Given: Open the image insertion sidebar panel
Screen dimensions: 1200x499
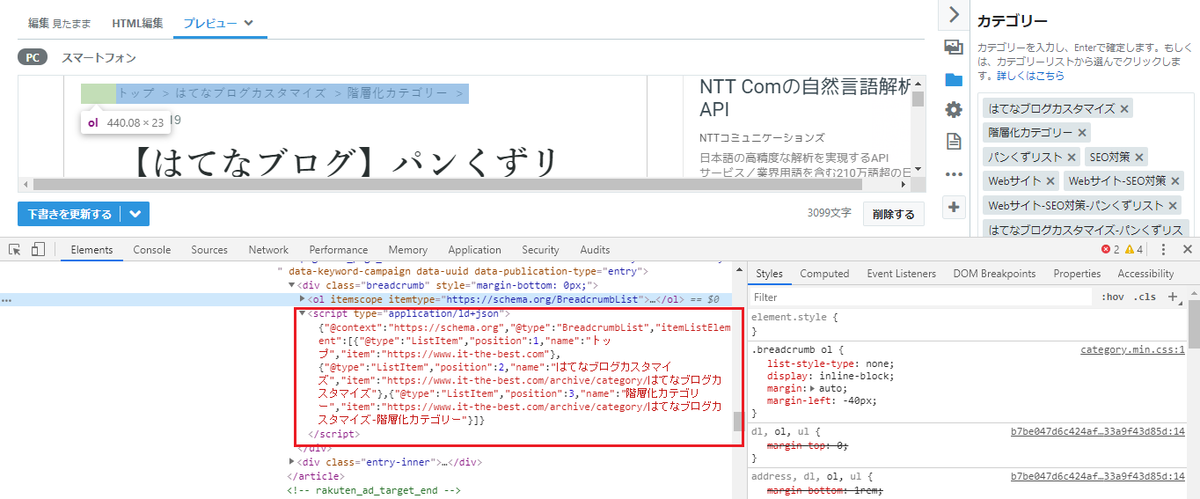Looking at the screenshot, I should 954,47.
